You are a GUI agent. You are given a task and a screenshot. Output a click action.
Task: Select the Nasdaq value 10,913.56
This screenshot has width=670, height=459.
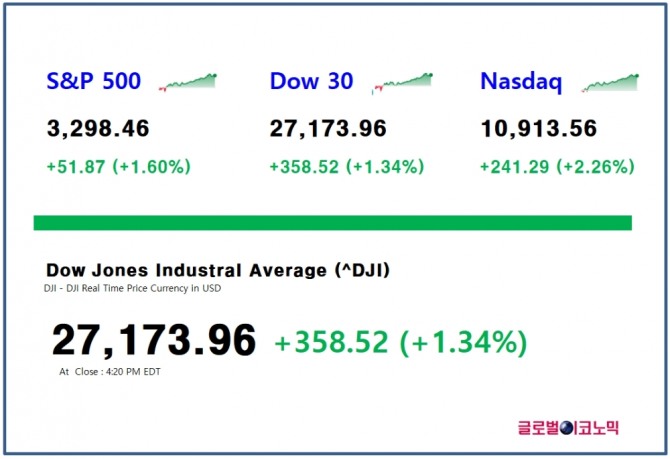tap(539, 128)
